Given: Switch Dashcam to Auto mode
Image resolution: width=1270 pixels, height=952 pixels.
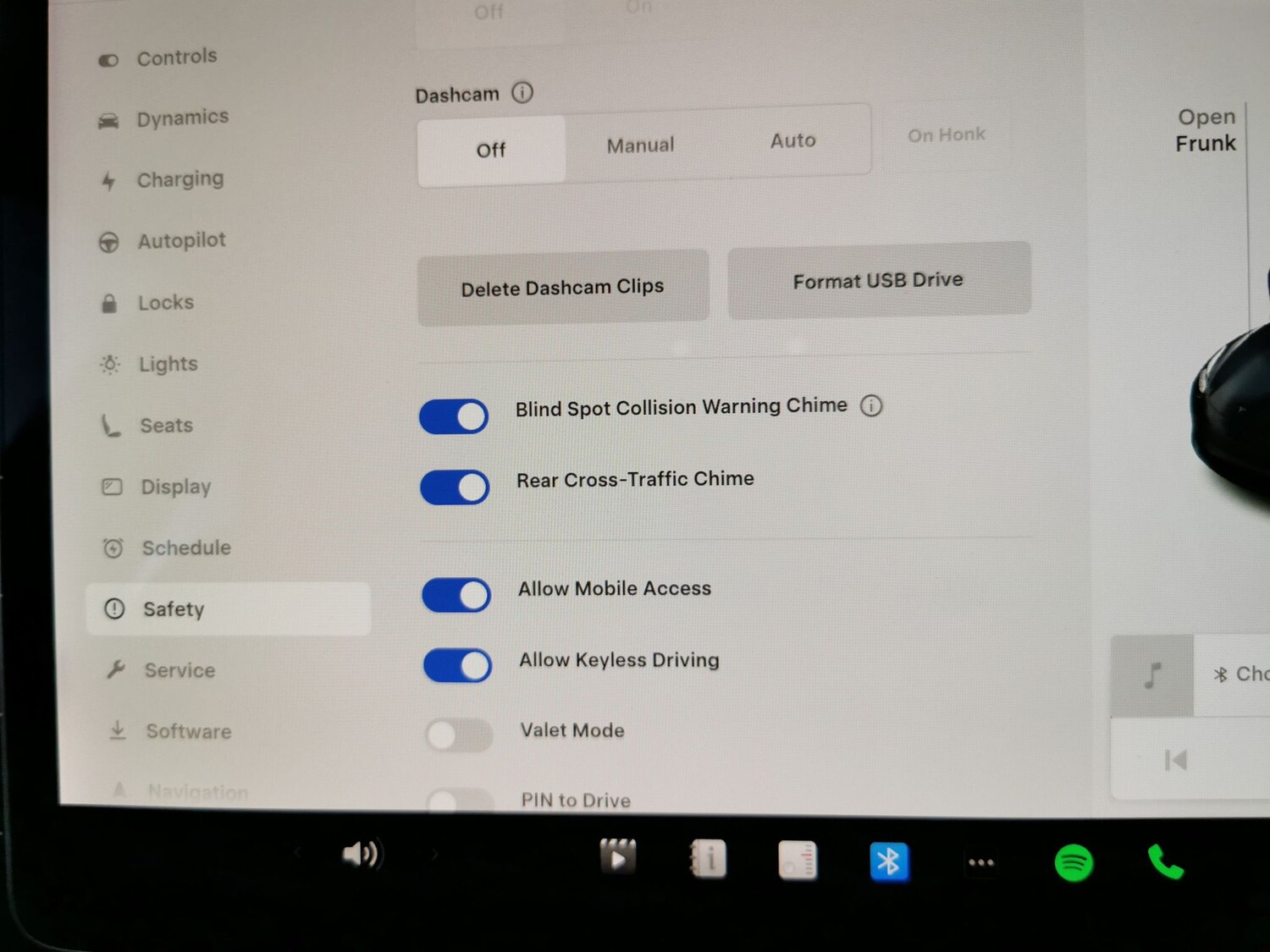Looking at the screenshot, I should point(792,140).
